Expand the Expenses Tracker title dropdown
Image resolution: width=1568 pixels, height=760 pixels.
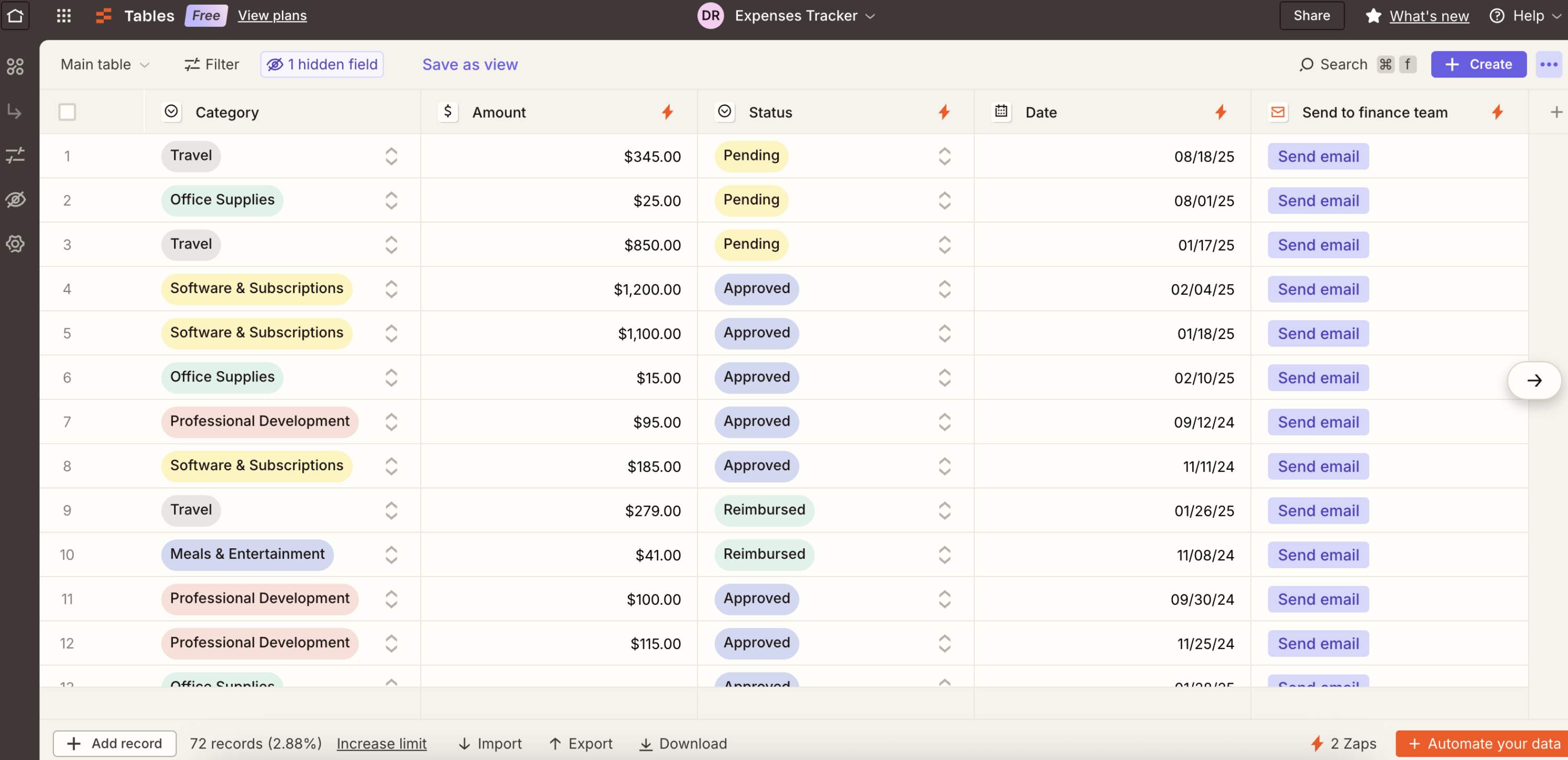pyautogui.click(x=870, y=16)
